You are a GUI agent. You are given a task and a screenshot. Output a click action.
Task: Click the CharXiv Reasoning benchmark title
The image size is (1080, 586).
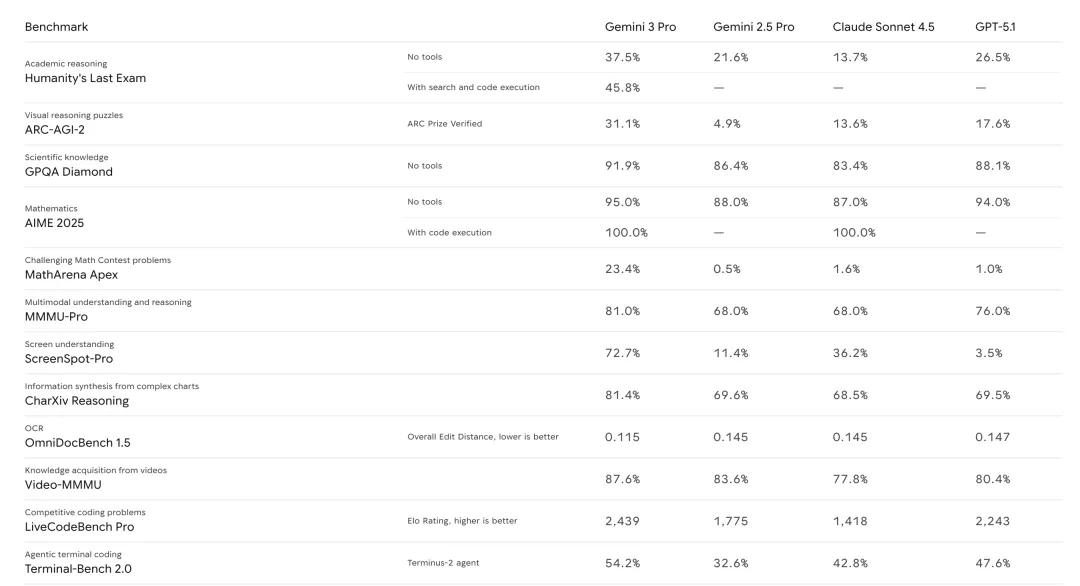tap(77, 400)
